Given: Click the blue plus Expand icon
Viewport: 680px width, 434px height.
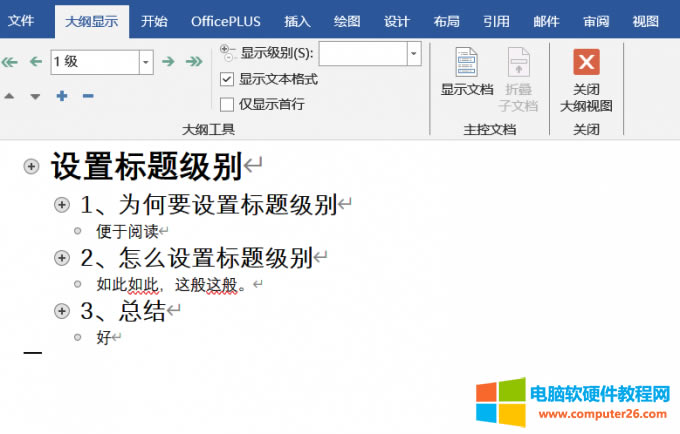Looking at the screenshot, I should coord(62,96).
